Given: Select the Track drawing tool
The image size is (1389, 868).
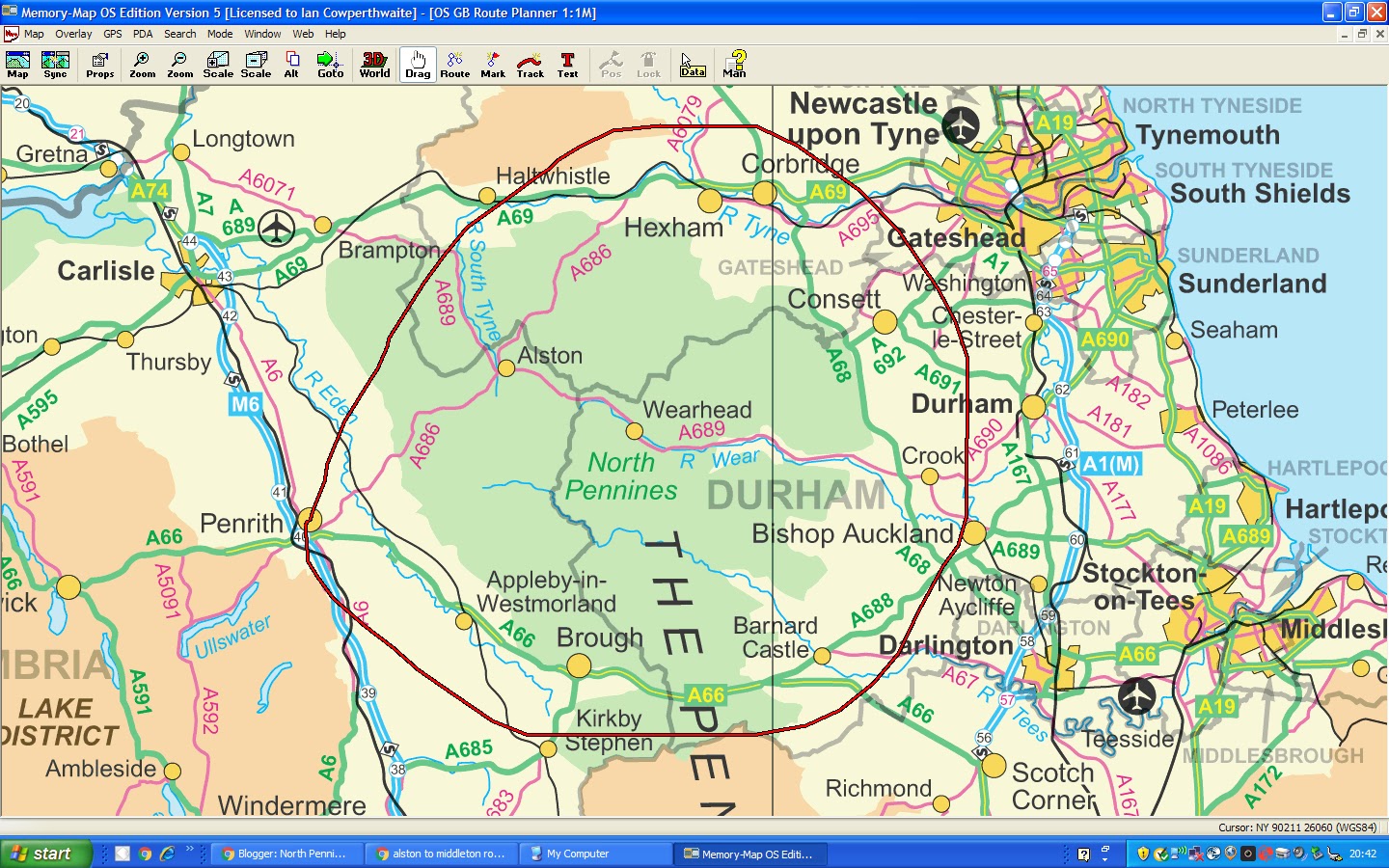Looking at the screenshot, I should point(530,64).
